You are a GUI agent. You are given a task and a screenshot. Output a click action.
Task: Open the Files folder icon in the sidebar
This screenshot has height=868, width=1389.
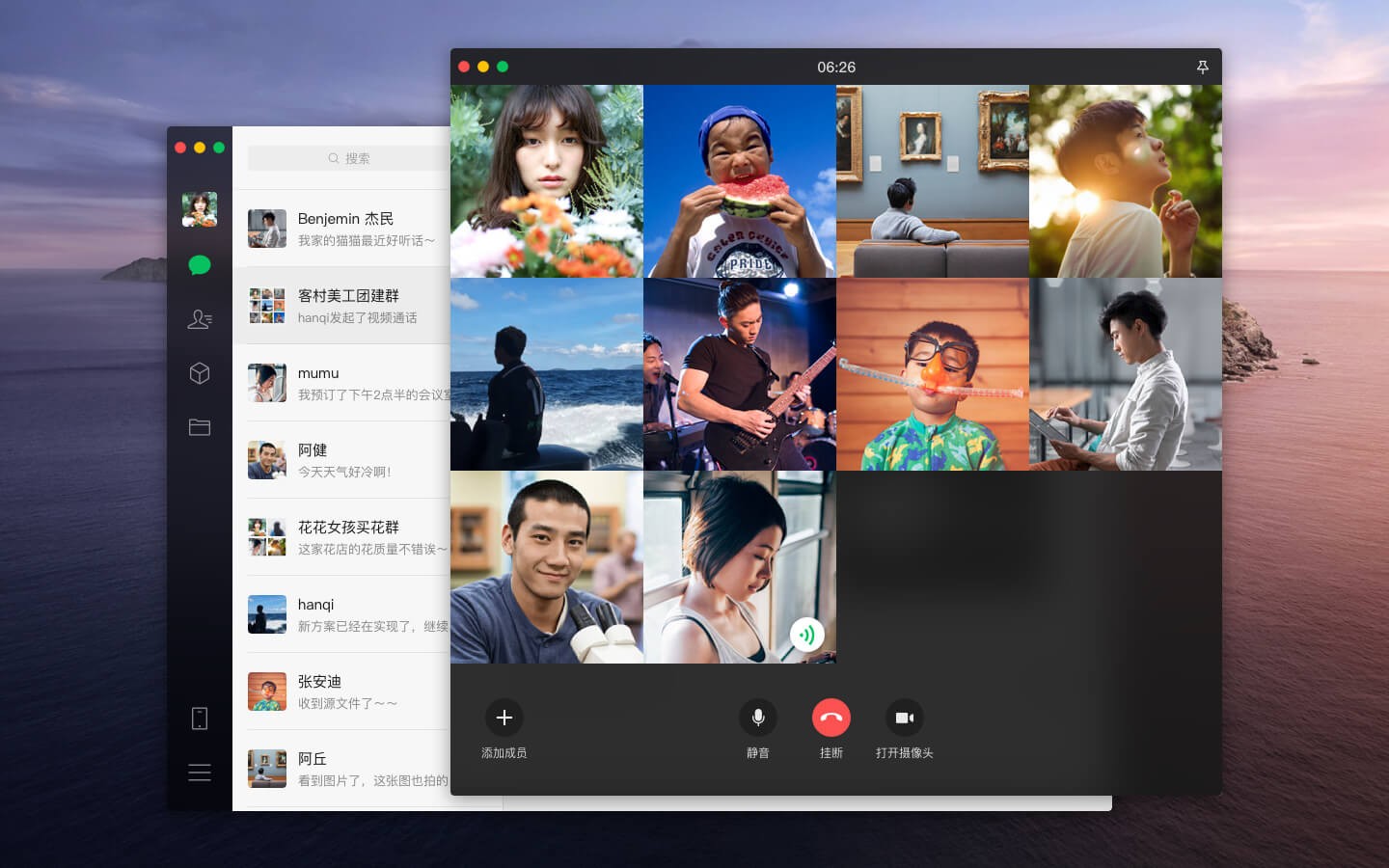coord(200,427)
